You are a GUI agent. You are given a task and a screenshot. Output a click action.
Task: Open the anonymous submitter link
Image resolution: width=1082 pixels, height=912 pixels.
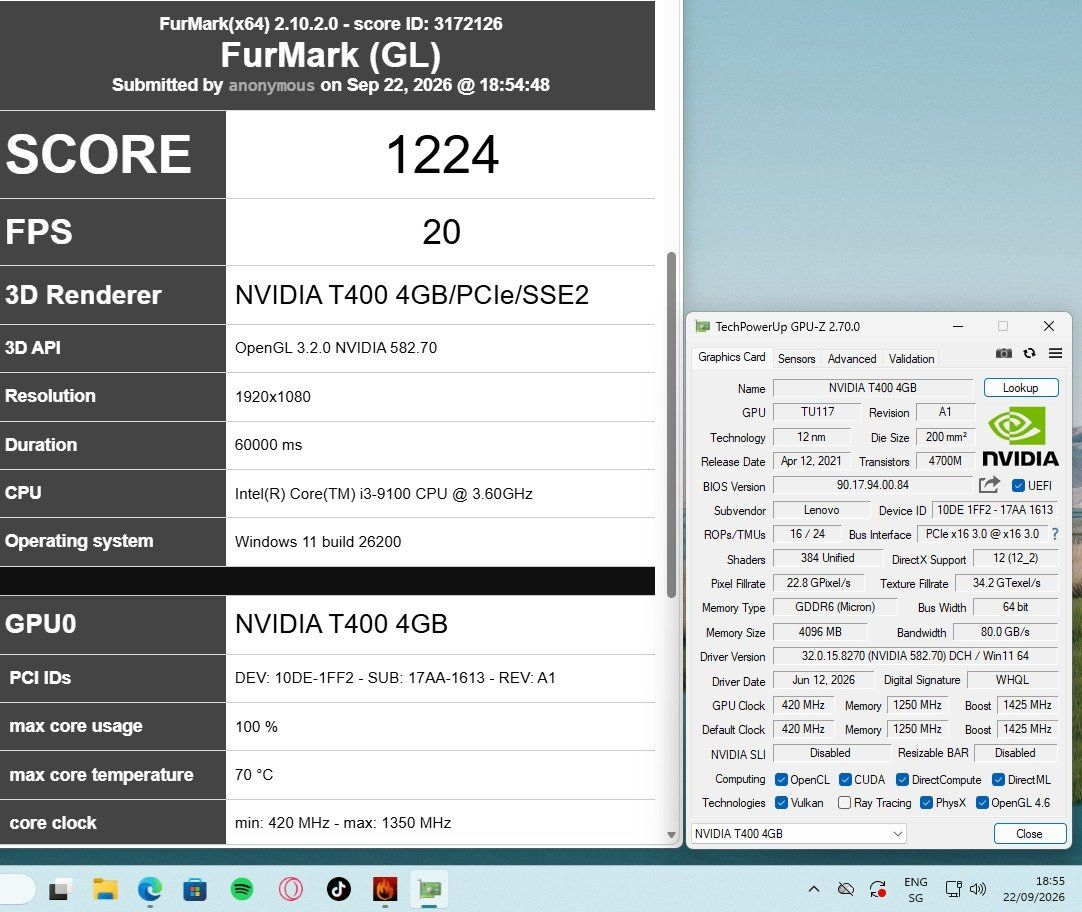coord(271,86)
